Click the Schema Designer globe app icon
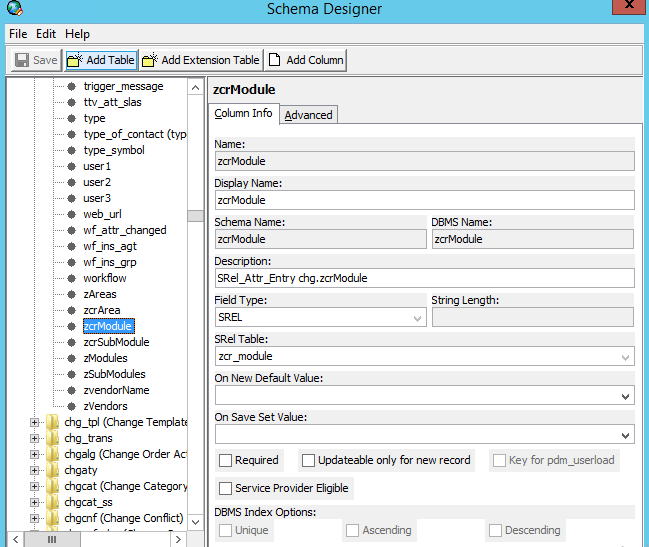The image size is (649, 547). (14, 8)
